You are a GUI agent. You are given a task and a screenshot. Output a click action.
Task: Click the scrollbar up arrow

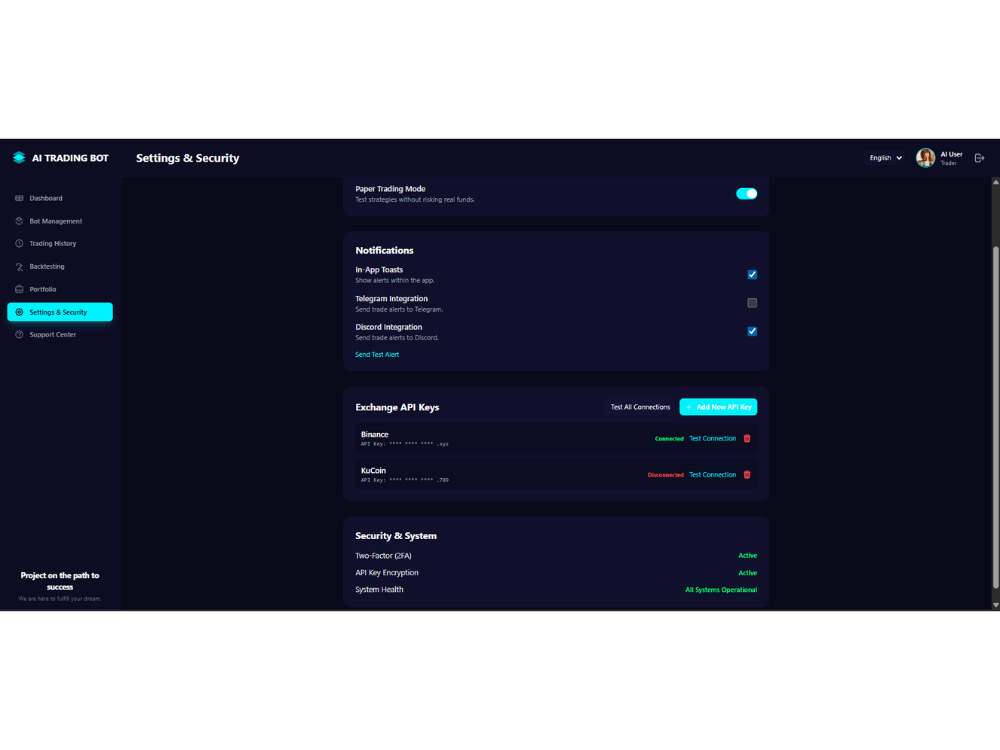click(x=996, y=182)
